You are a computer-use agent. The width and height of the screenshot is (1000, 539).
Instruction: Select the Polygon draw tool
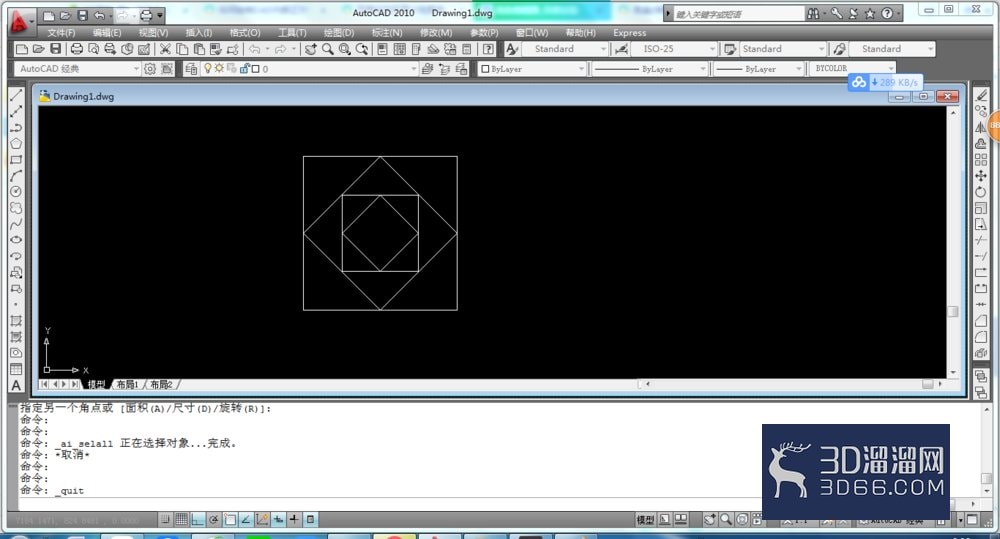16,144
